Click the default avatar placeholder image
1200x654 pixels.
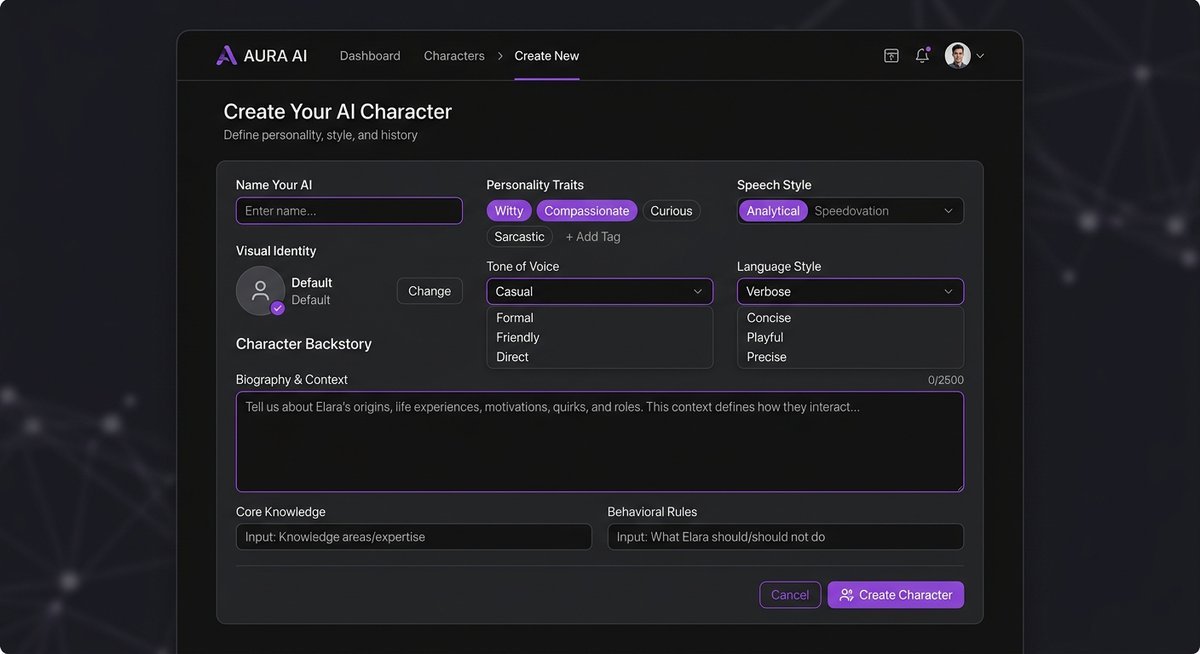tap(260, 291)
